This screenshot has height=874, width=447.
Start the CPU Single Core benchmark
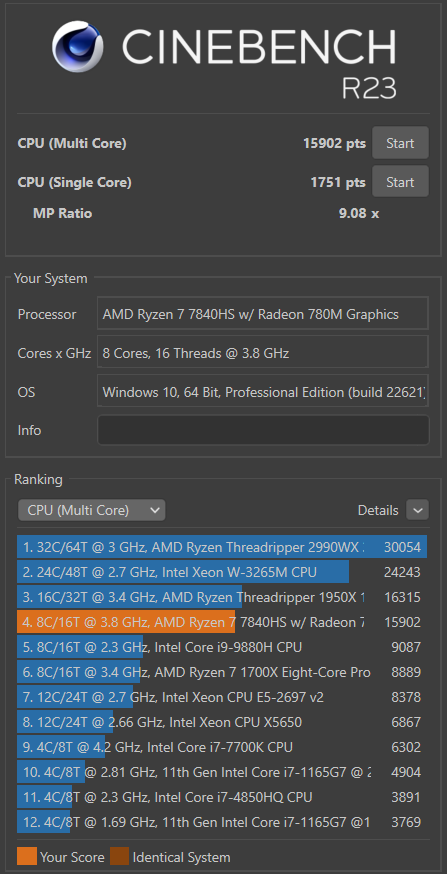click(x=400, y=182)
